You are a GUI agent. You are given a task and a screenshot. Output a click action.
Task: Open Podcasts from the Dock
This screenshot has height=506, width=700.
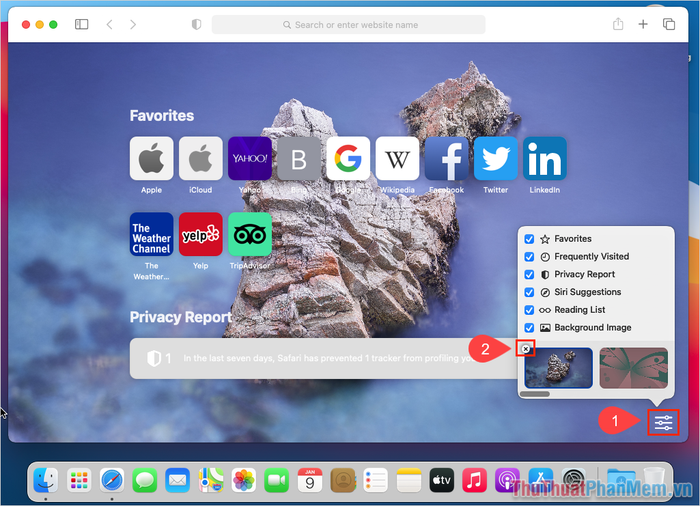pyautogui.click(x=508, y=481)
